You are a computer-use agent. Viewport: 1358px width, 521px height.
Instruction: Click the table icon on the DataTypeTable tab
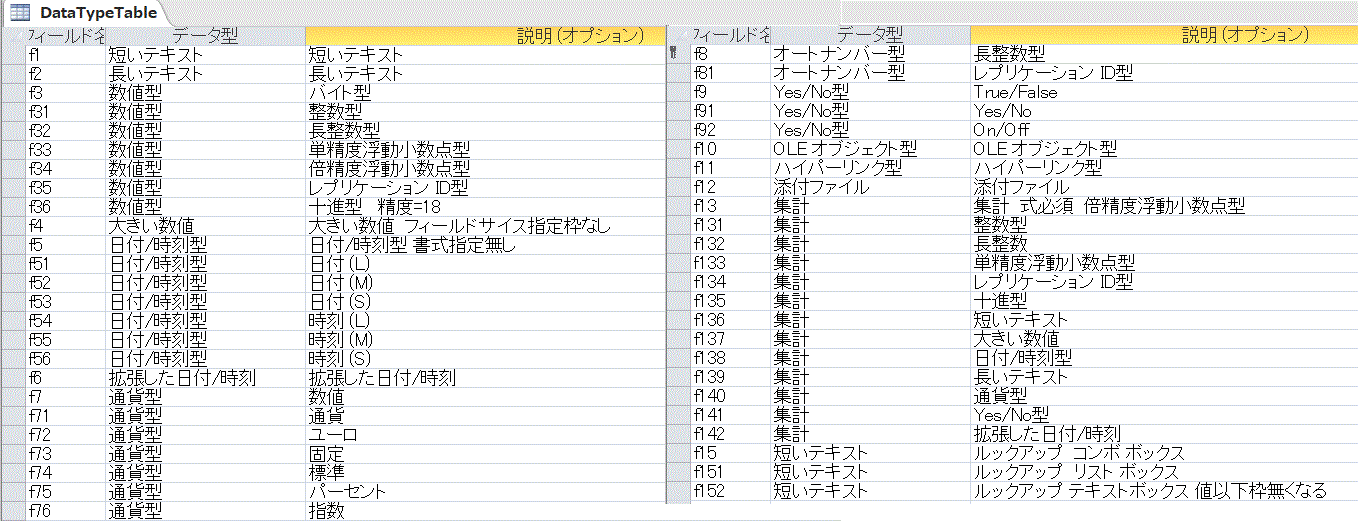click(19, 13)
